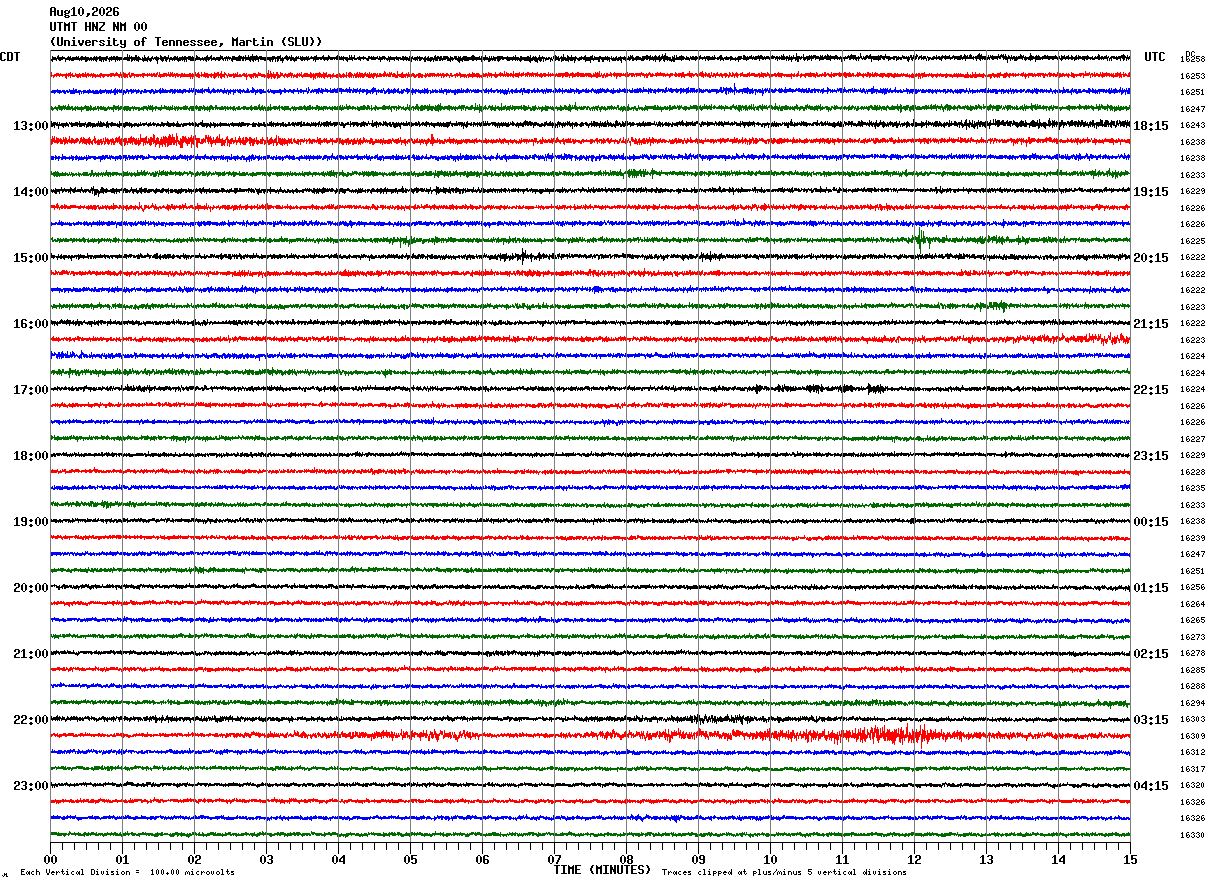Click the '09' minute axis tick label
The height and width of the screenshot is (886, 1210).
point(698,859)
